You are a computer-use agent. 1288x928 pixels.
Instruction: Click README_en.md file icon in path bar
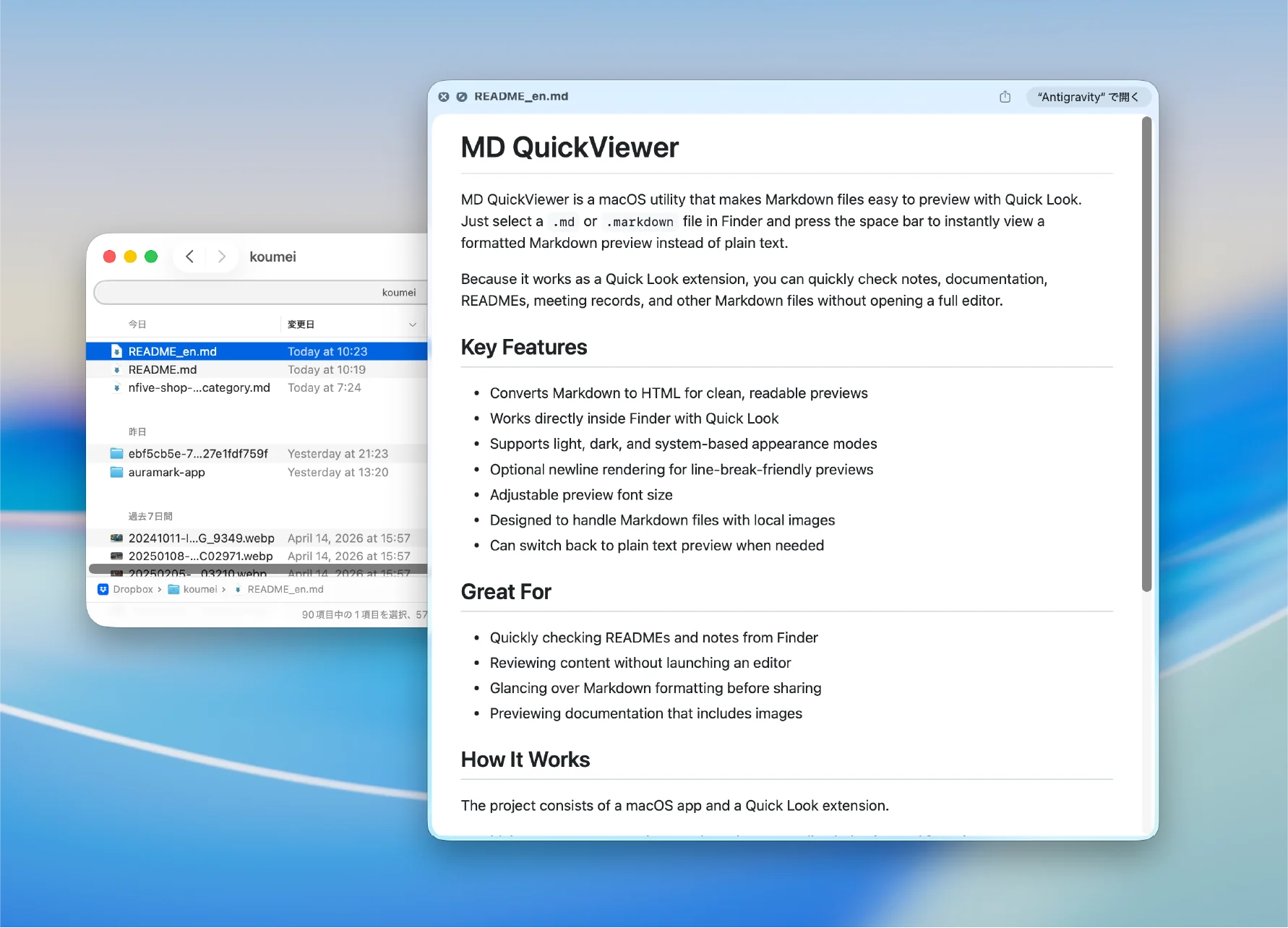238,590
